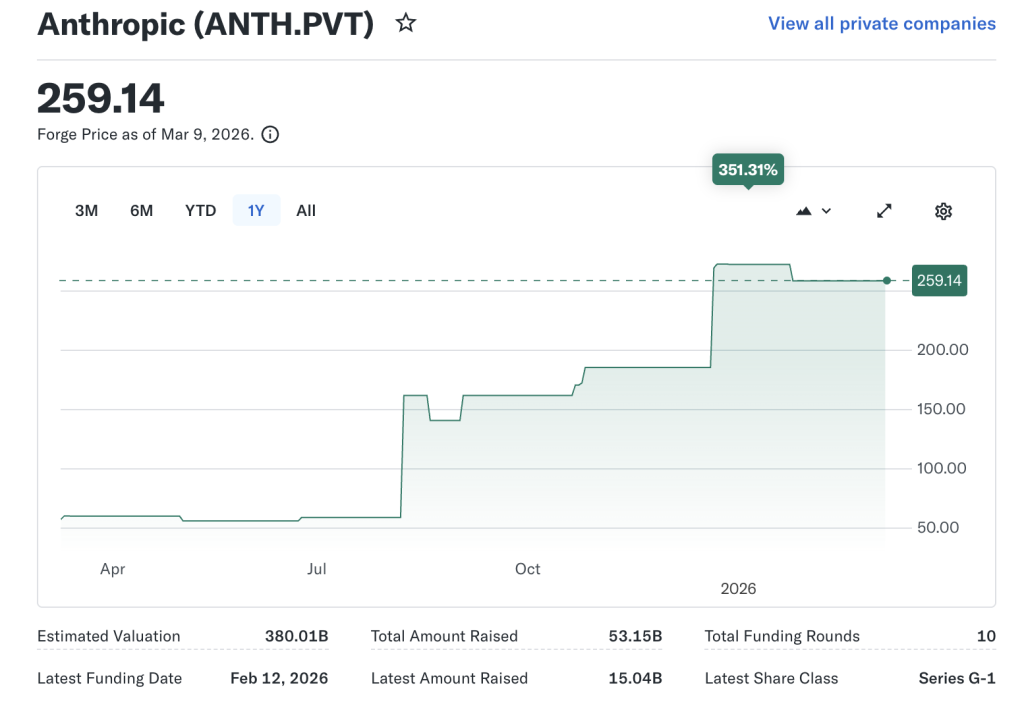Click the 351.31% gain badge
Image resolution: width=1024 pixels, height=702 pixels.
coord(747,170)
